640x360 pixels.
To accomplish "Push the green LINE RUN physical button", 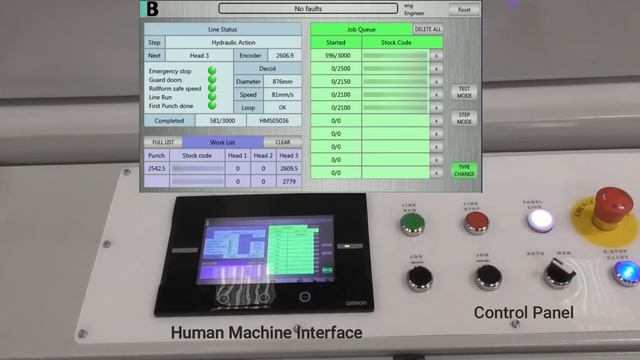I will (x=412, y=224).
